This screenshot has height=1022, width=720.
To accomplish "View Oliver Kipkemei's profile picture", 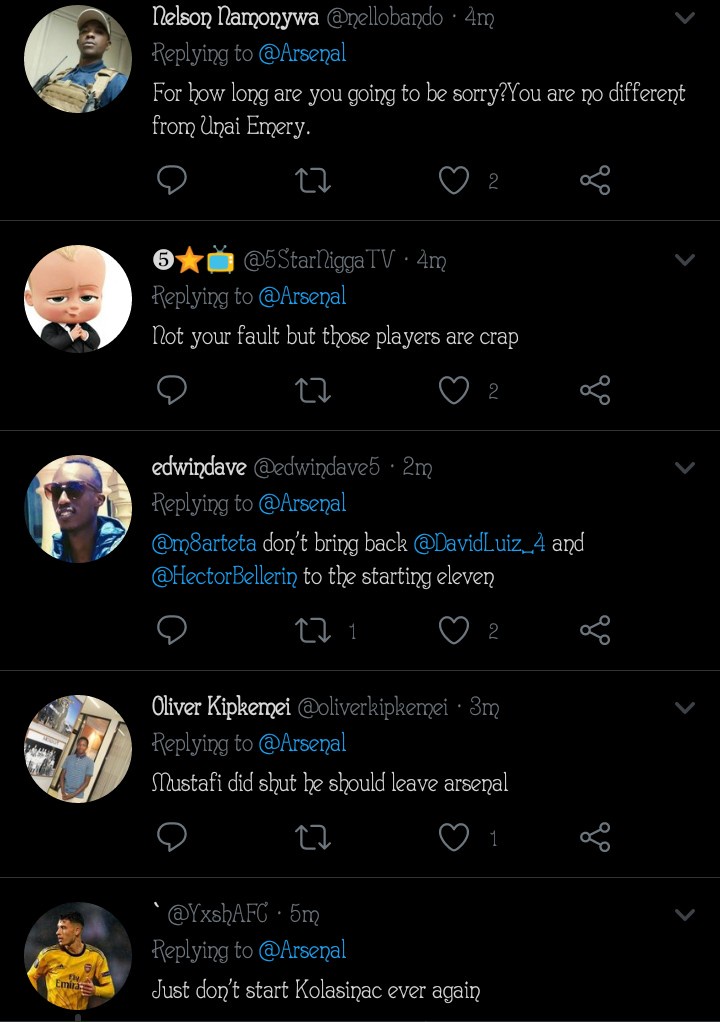I will click(x=78, y=749).
